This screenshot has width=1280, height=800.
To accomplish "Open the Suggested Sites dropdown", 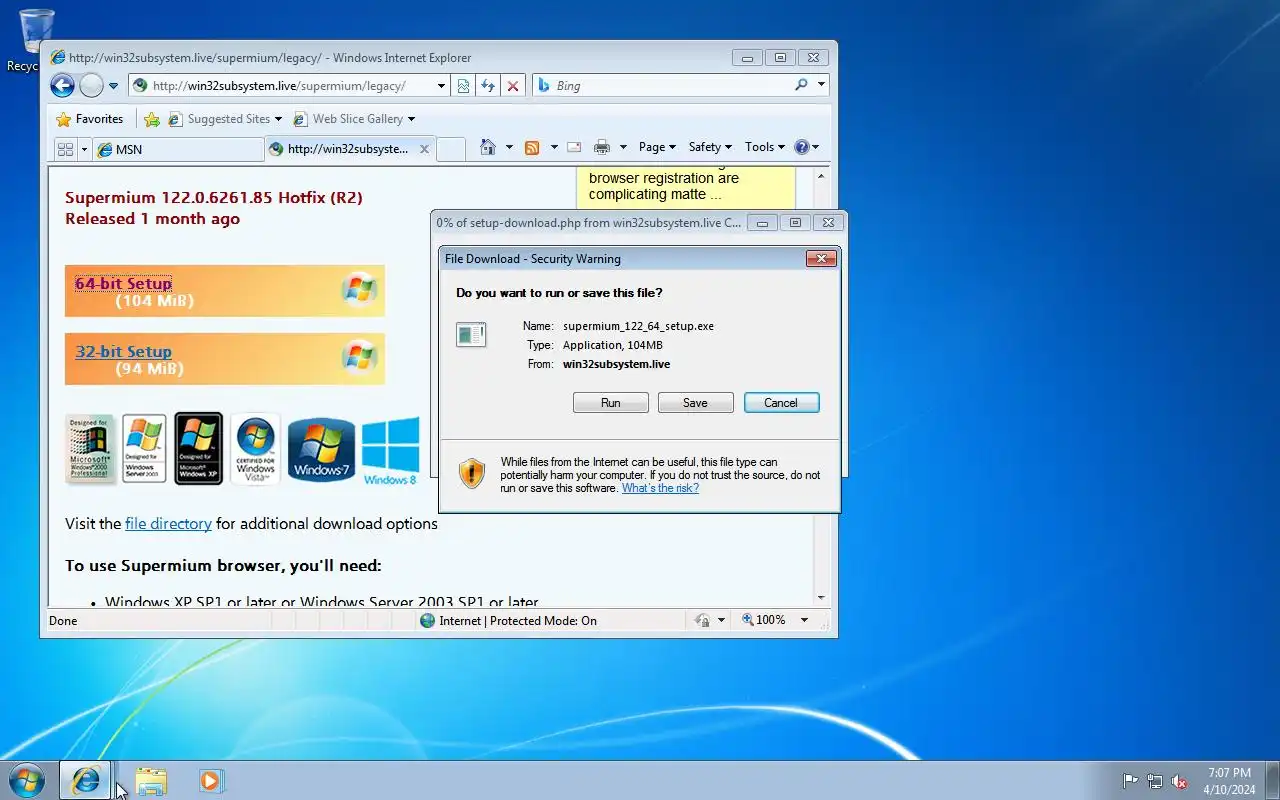I will point(225,119).
